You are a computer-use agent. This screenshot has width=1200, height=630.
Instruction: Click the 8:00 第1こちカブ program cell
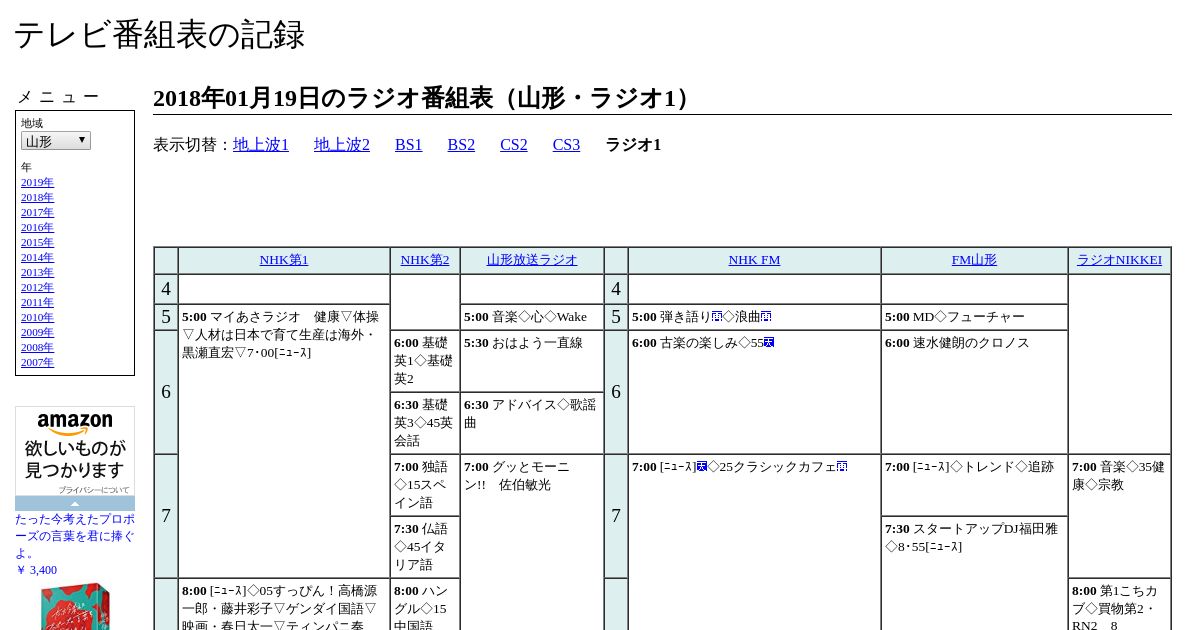pos(1119,604)
